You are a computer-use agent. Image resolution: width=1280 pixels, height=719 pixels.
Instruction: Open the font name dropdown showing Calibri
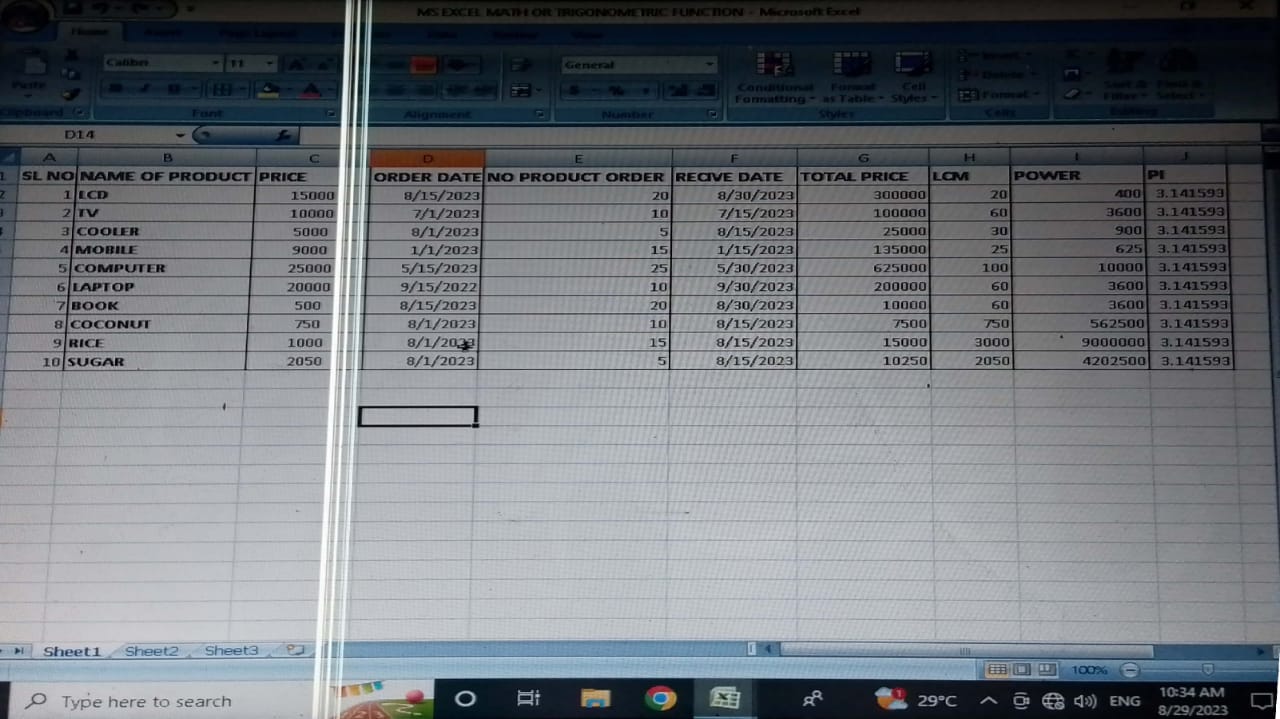(x=215, y=63)
